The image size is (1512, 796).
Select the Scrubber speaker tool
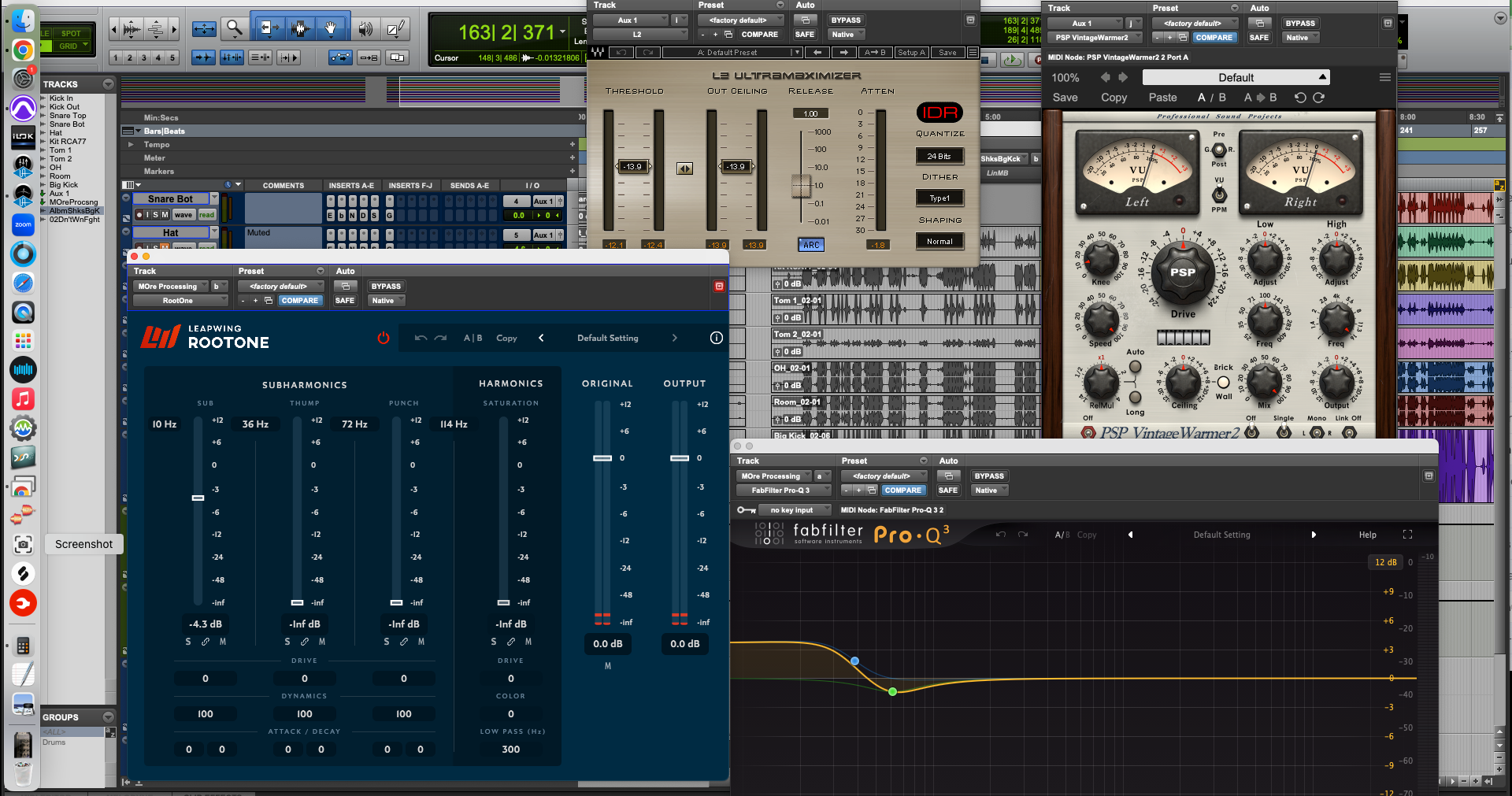(x=365, y=29)
